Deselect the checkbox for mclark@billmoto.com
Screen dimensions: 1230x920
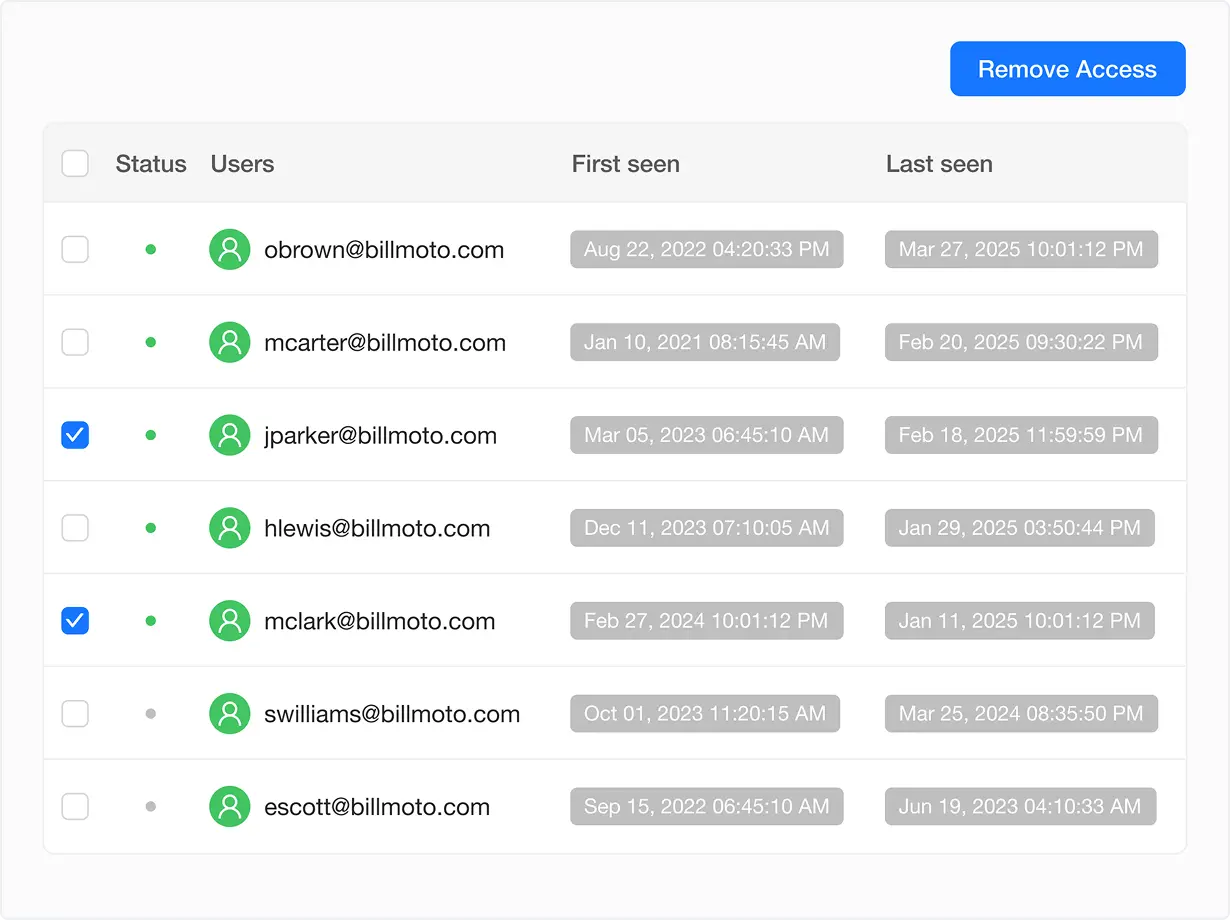[x=75, y=620]
